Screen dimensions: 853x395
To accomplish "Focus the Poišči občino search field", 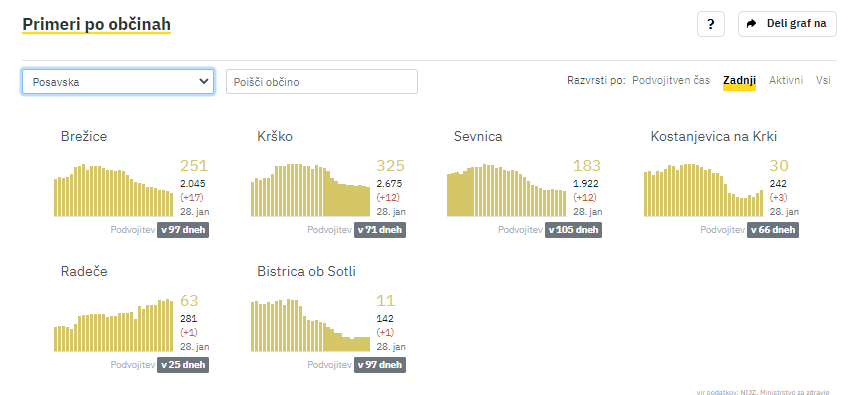I will pos(322,82).
